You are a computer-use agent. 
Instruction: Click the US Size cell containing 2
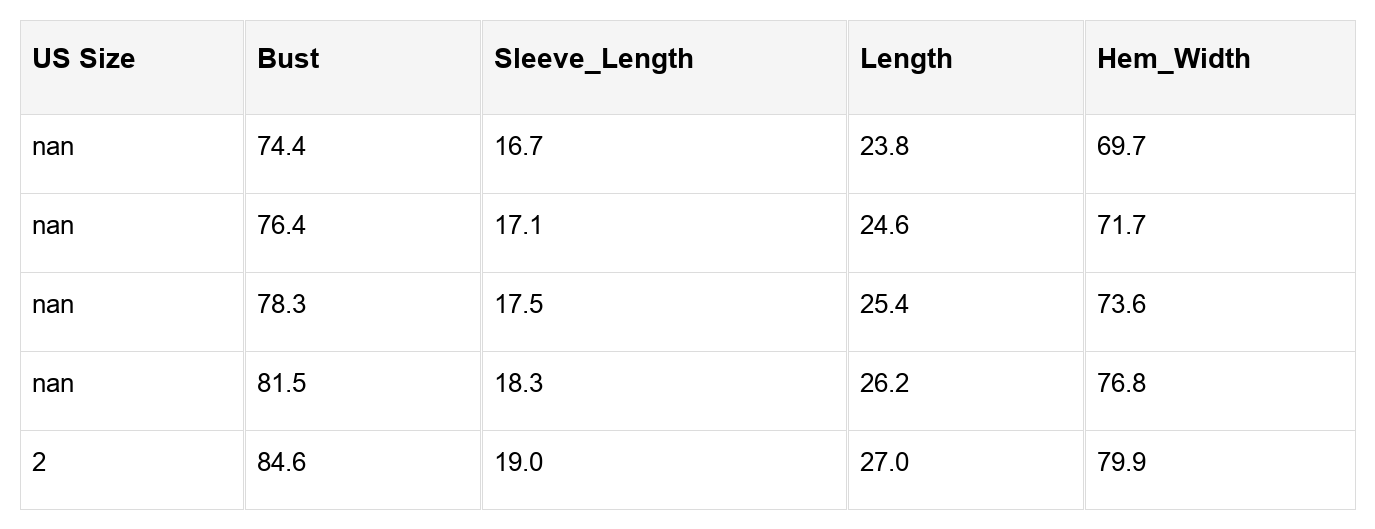tap(39, 463)
